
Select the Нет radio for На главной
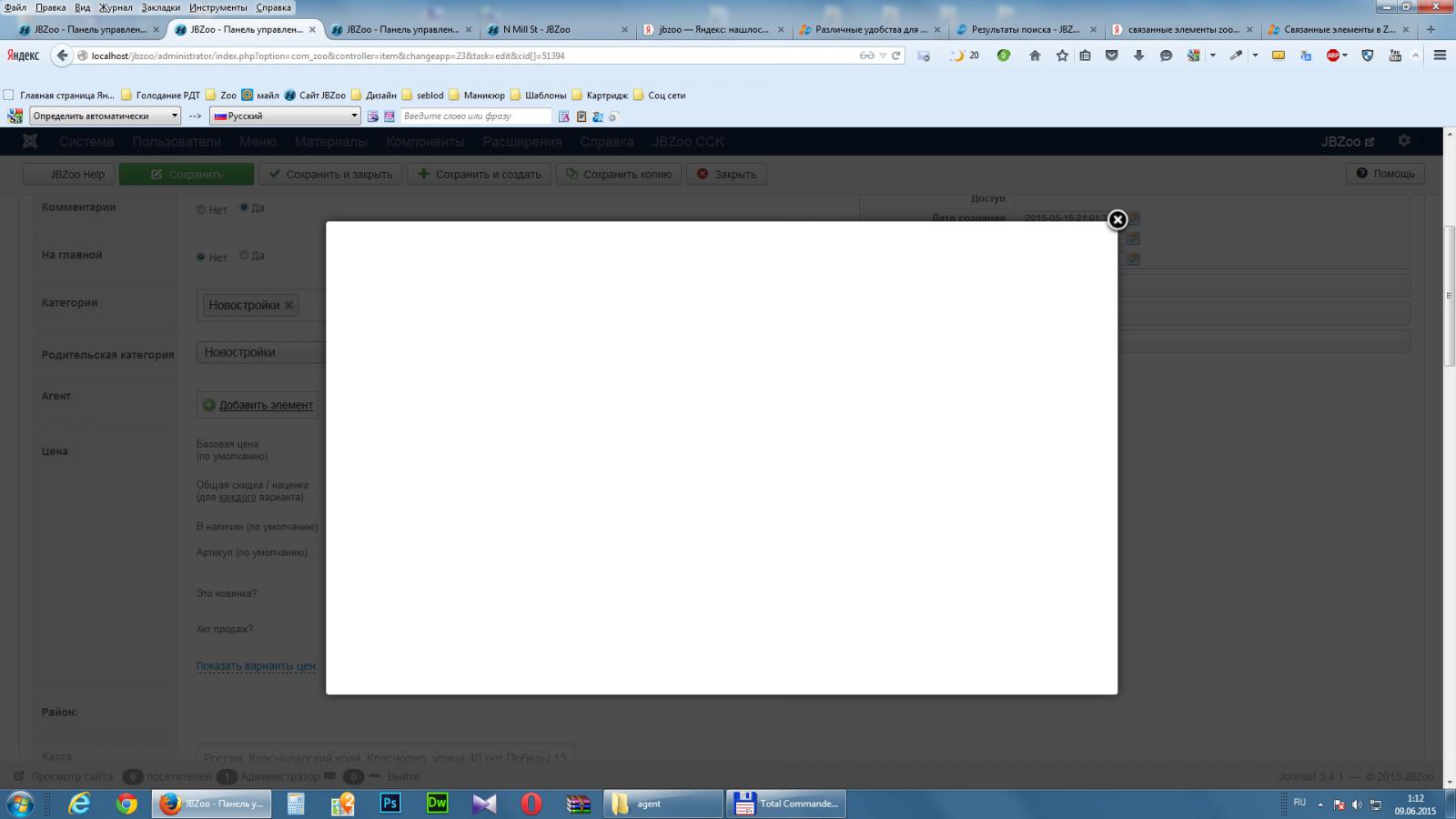201,258
